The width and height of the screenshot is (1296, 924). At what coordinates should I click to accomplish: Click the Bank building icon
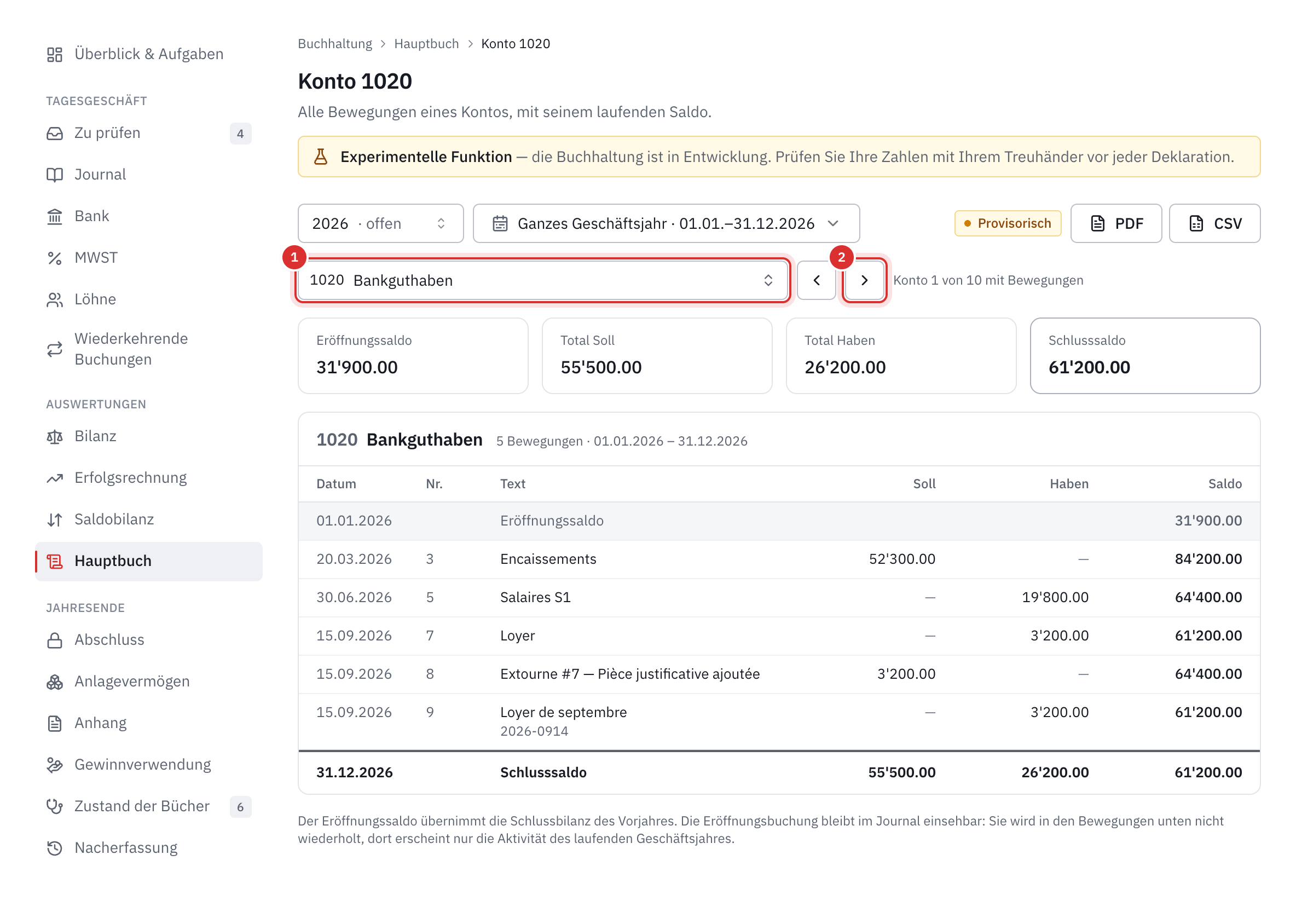tap(55, 216)
